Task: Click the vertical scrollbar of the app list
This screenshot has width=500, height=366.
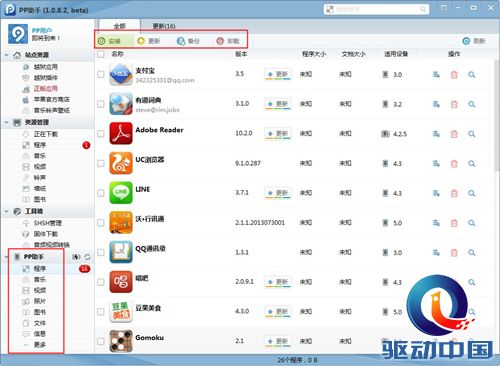Action: pyautogui.click(x=497, y=117)
